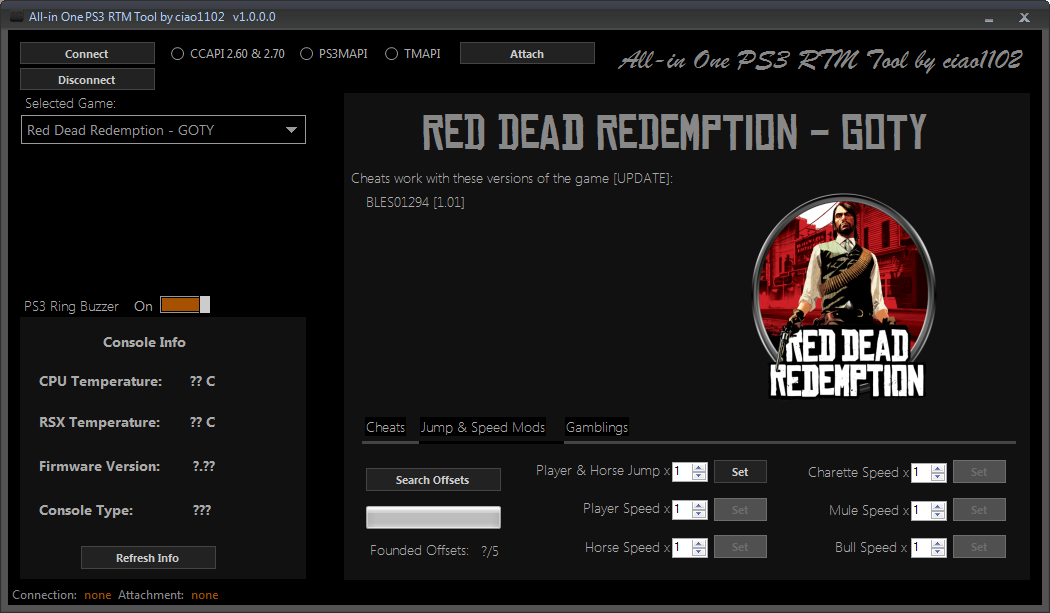Image resolution: width=1050 pixels, height=613 pixels.
Task: Click the Charette Speed value field
Action: 921,472
